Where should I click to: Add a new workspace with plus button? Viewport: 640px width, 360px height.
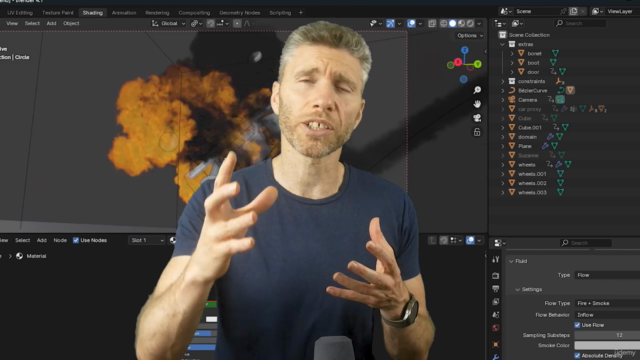[301, 13]
